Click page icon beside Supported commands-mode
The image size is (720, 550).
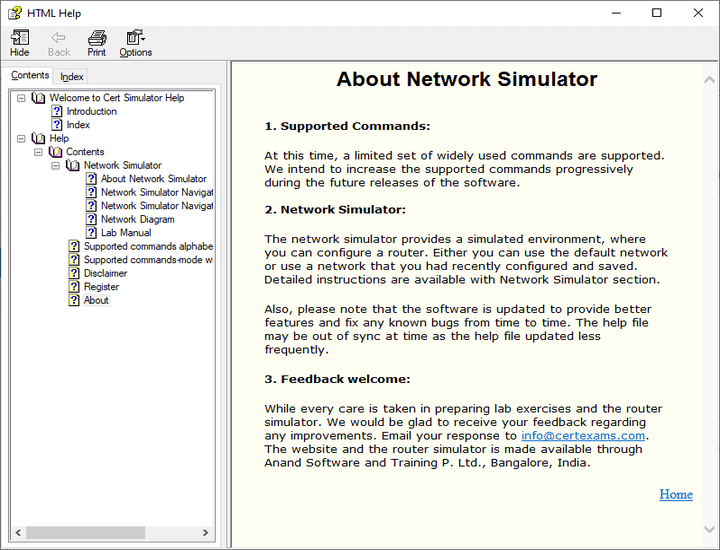(x=74, y=259)
